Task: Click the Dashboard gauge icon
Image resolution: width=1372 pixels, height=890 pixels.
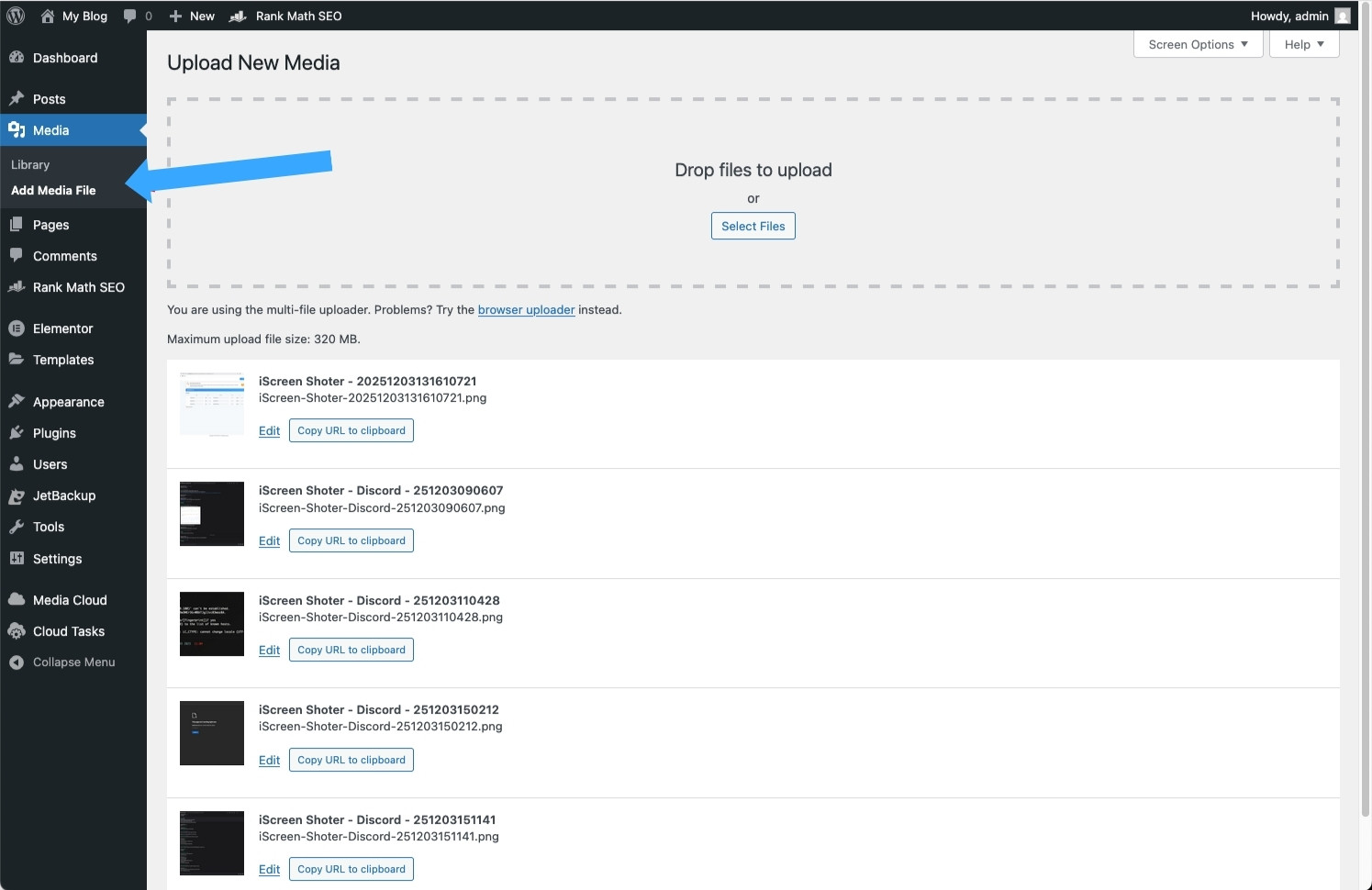Action: click(17, 58)
